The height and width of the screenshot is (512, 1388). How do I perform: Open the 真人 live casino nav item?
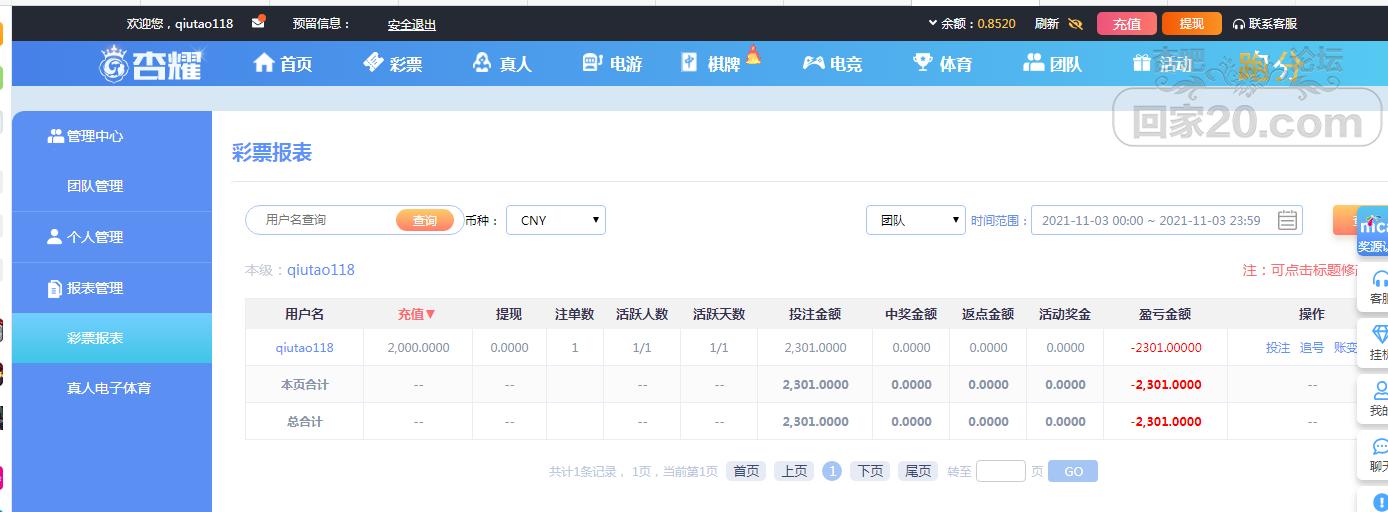(502, 63)
